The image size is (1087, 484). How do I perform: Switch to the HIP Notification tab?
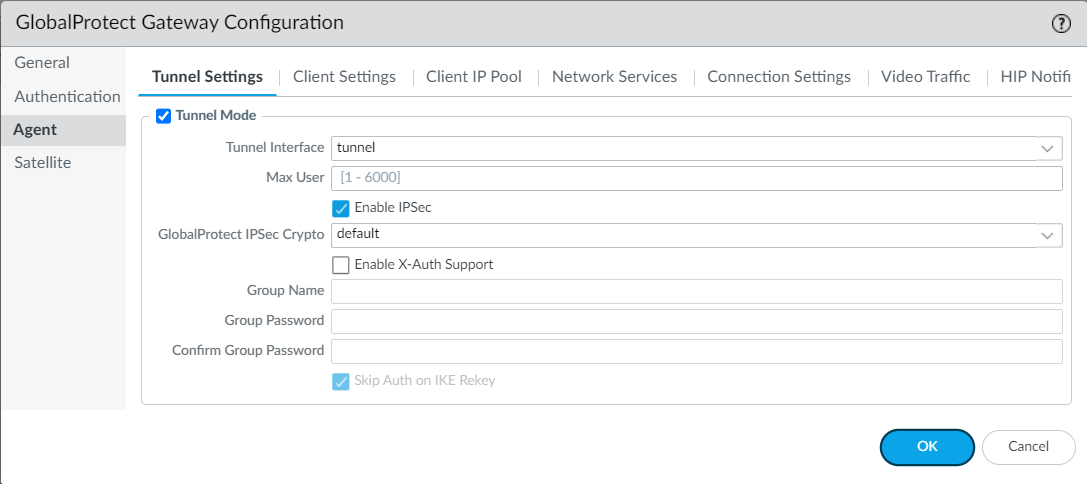click(x=1035, y=77)
